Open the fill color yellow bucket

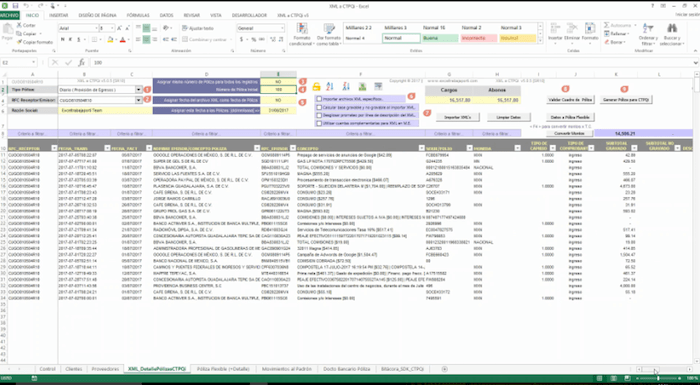110,40
